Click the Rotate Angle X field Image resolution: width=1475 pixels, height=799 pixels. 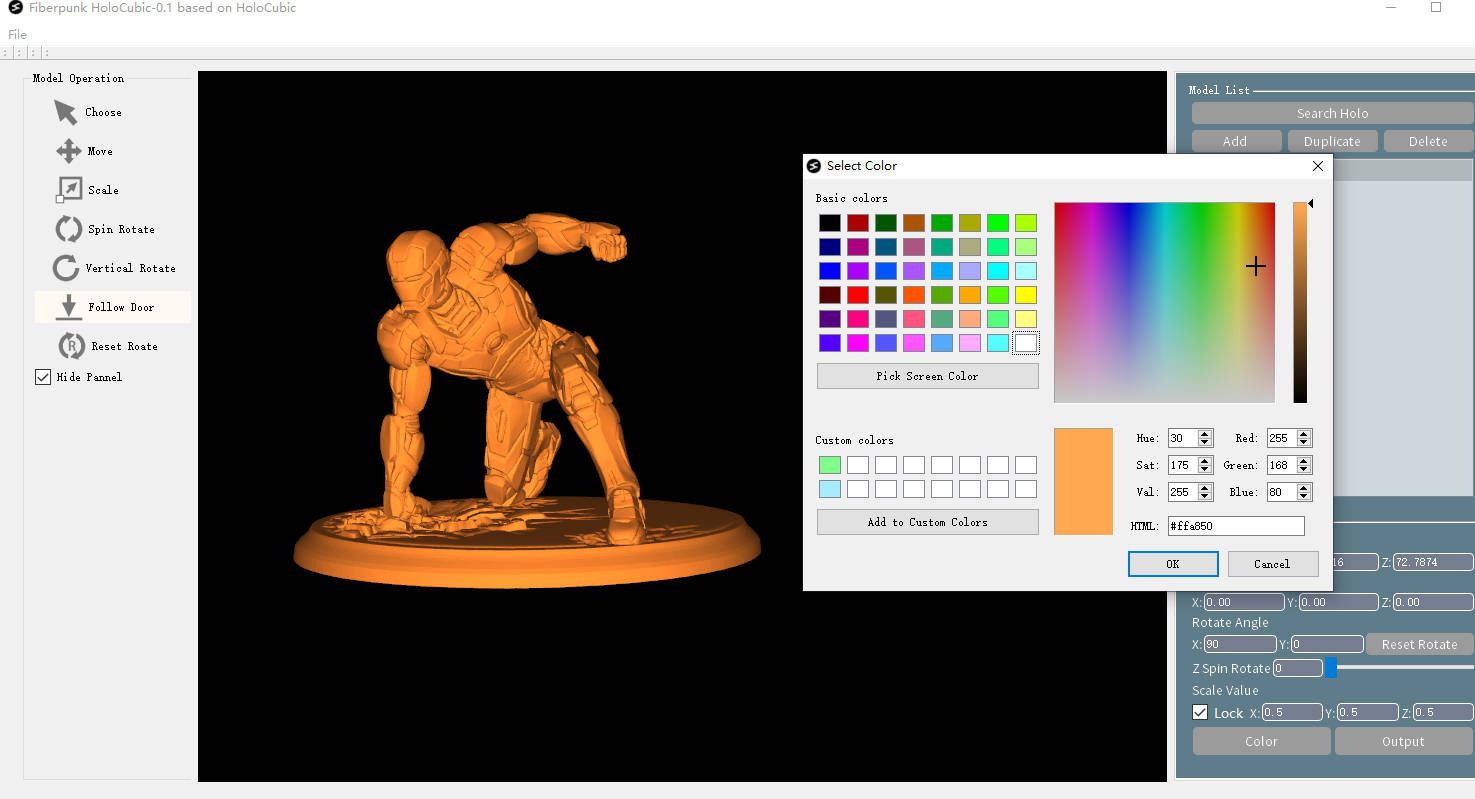click(x=1240, y=644)
